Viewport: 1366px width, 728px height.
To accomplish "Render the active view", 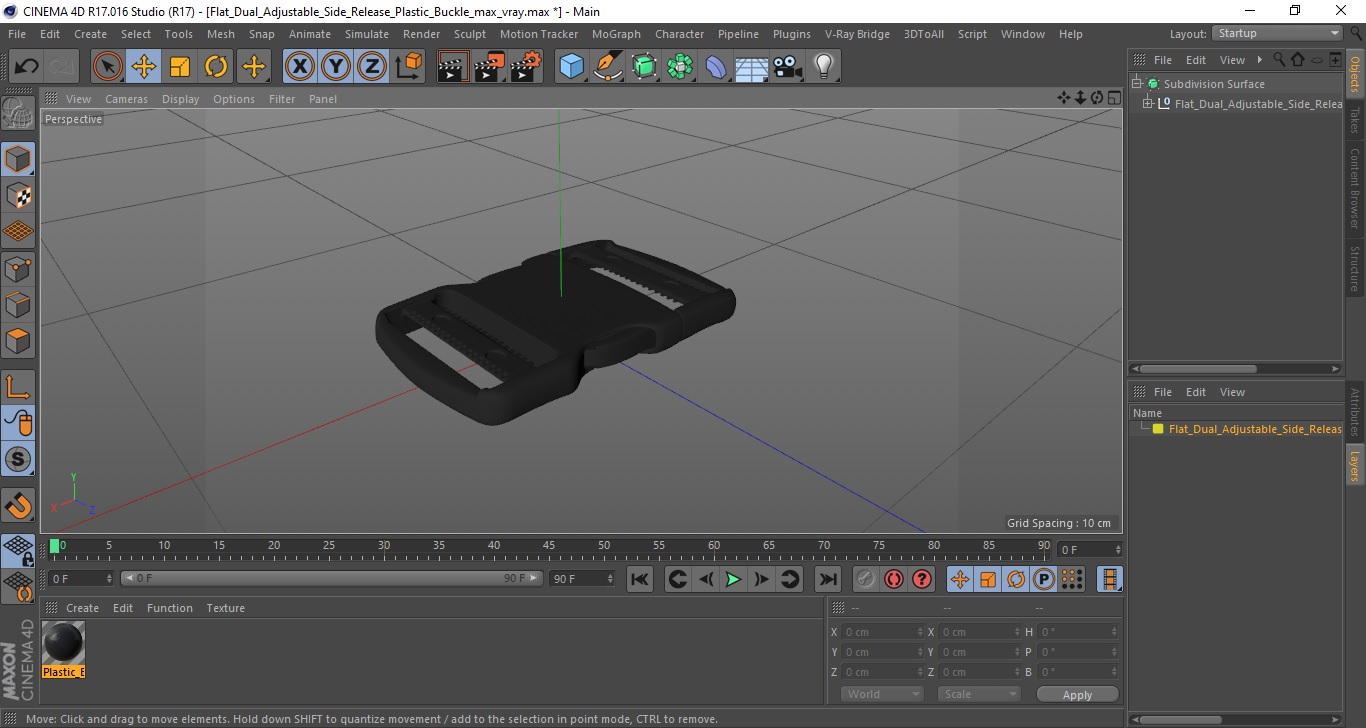I will coord(453,67).
